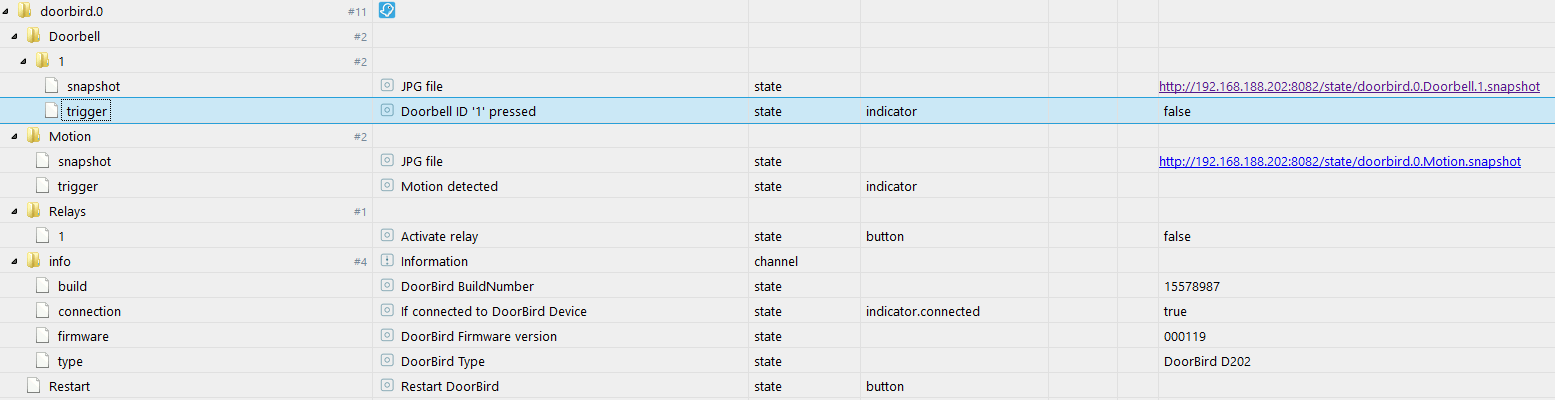Click state icon beside 'DoorBird Type'
Screen dimensions: 1555x400
(x=387, y=361)
